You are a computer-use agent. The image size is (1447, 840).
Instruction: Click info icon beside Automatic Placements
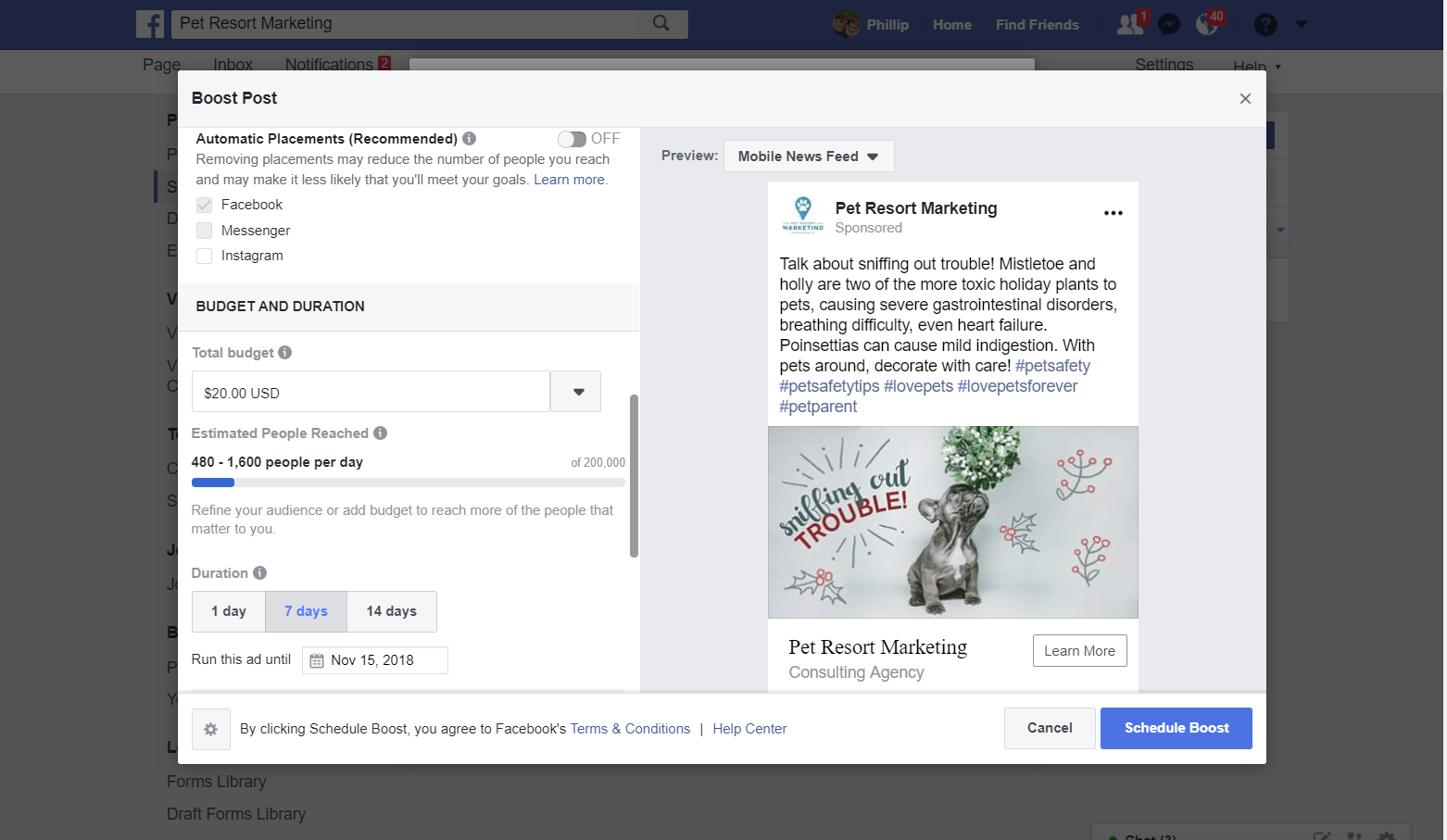tap(470, 139)
